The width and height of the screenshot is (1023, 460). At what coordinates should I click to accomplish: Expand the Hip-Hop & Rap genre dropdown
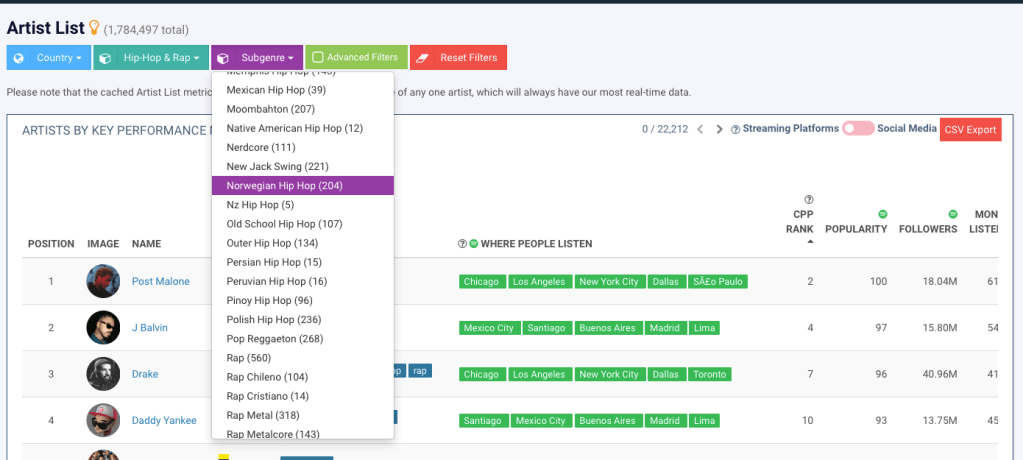151,58
